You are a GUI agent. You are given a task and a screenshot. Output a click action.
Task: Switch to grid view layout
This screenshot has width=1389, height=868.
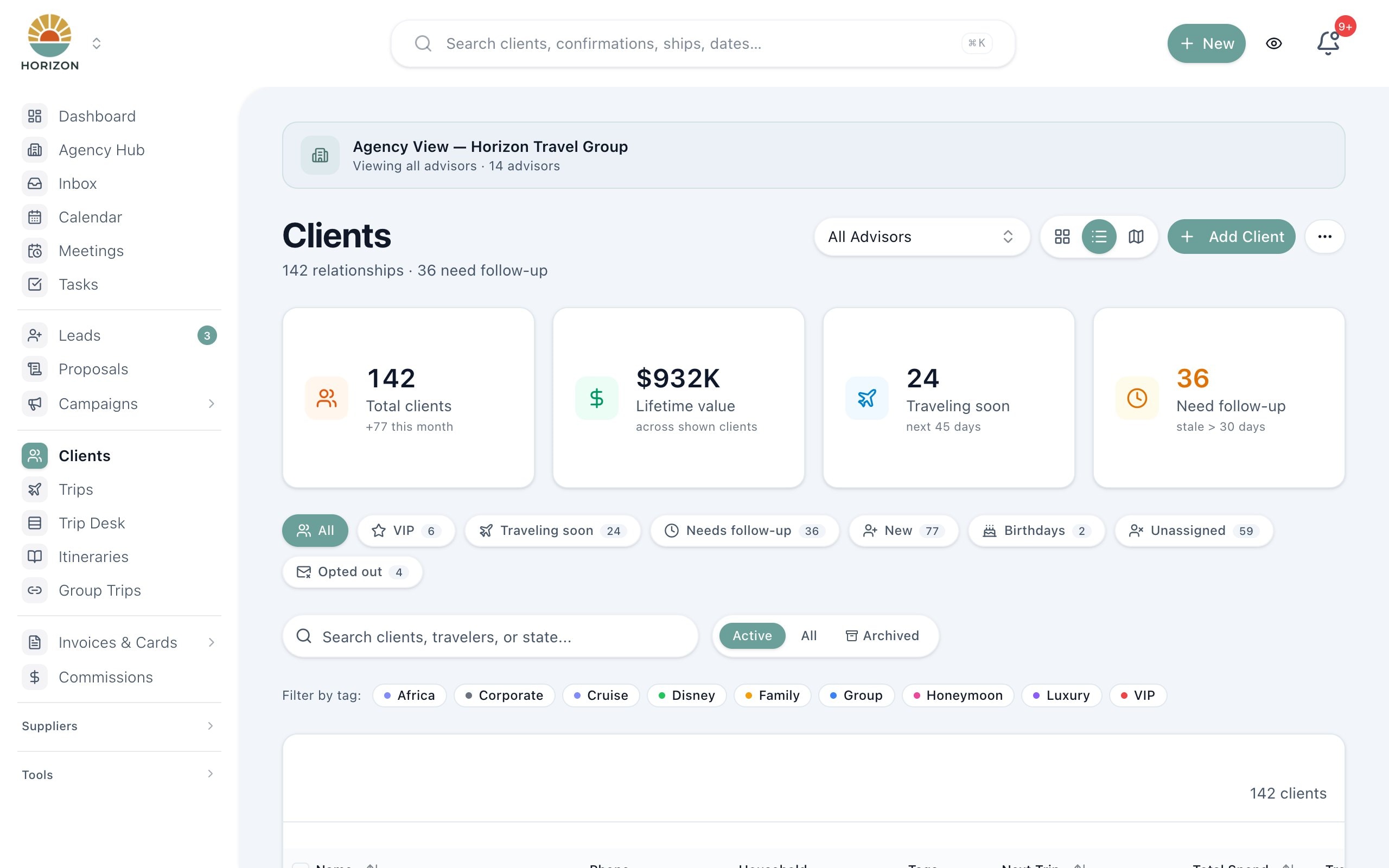(1062, 237)
